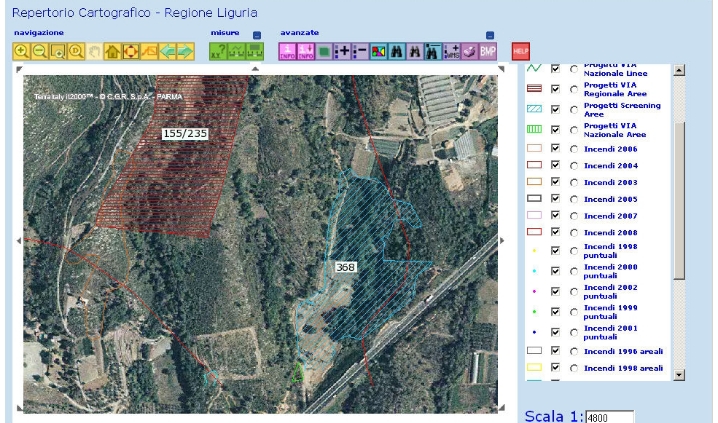This screenshot has height=423, width=718.
Task: Click the remove layer minus icon
Action: point(360,51)
